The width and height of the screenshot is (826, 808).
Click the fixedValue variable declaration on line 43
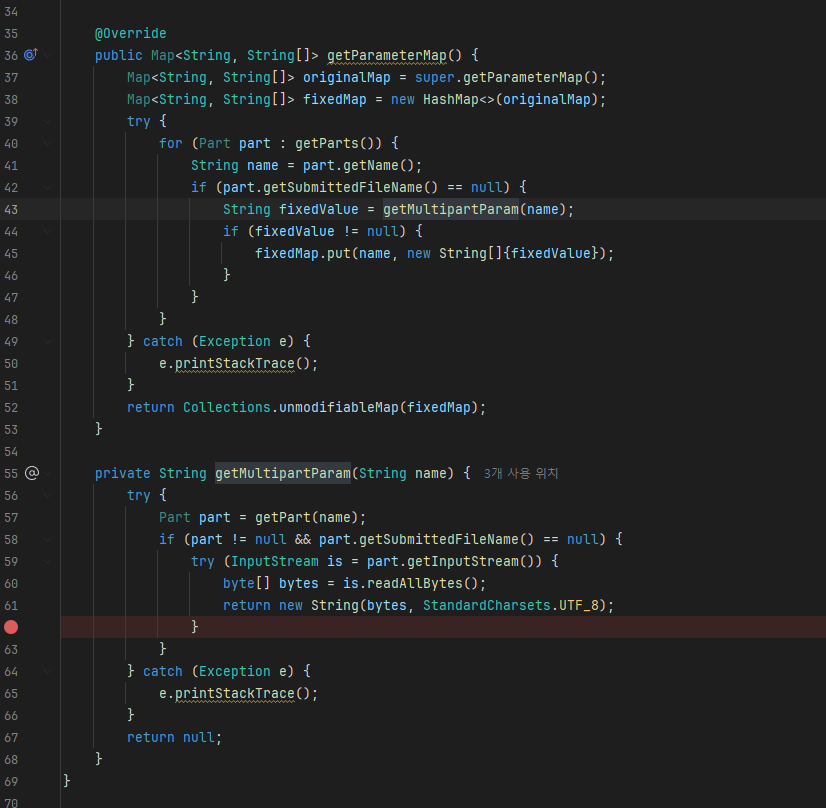(x=319, y=210)
